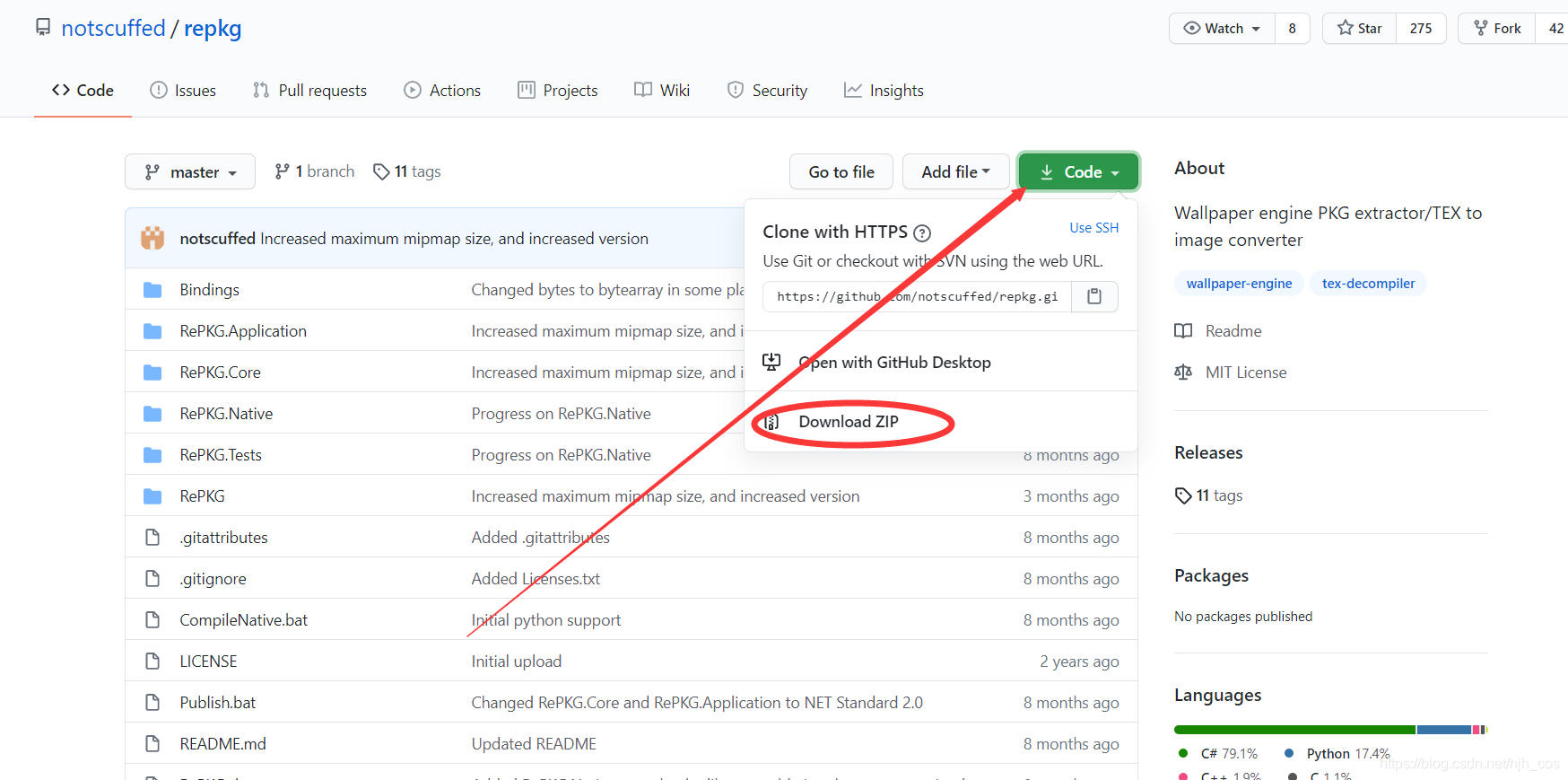The image size is (1568, 780).
Task: Fork the repkg repository
Action: coord(1497,29)
